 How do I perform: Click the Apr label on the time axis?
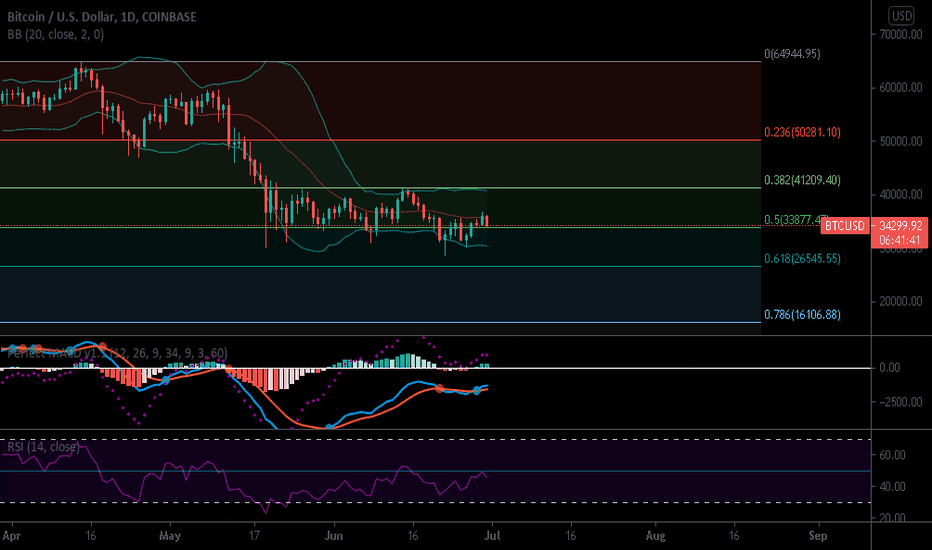[x=11, y=536]
